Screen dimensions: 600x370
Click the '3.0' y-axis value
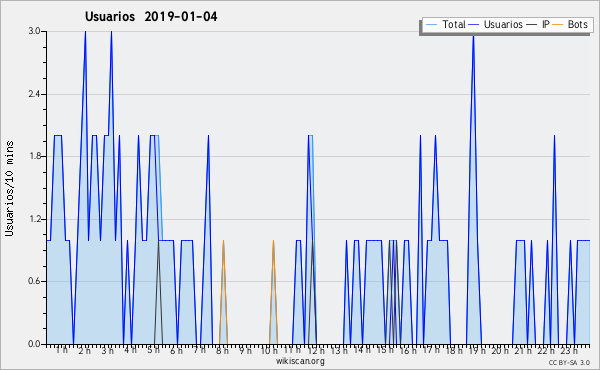point(34,31)
